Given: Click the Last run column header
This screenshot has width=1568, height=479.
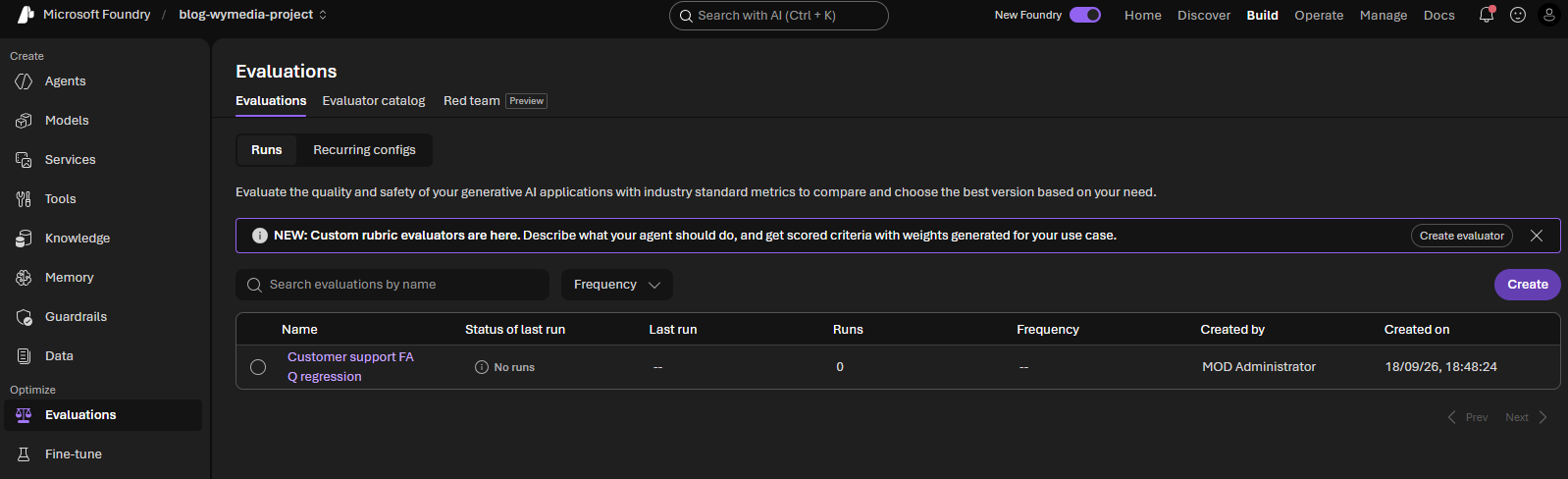Looking at the screenshot, I should 673,330.
